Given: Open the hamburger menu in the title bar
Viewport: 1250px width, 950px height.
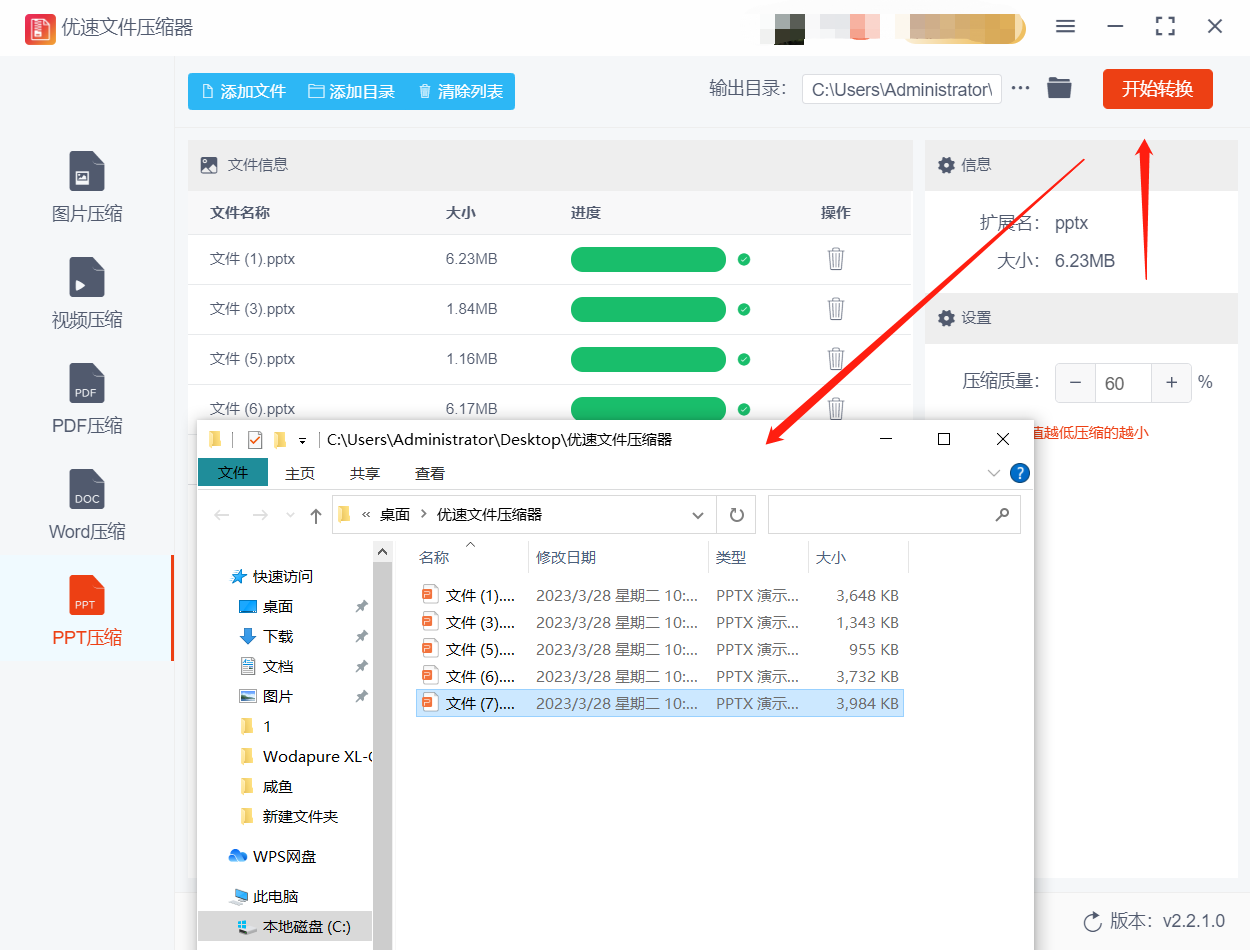Looking at the screenshot, I should coord(1065,27).
